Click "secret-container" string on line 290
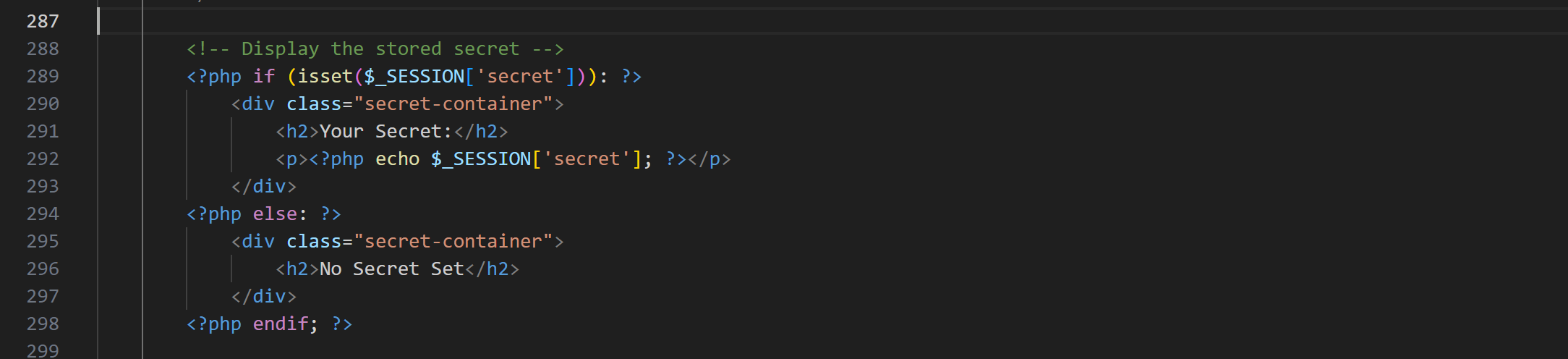This screenshot has width=1568, height=359. [453, 104]
